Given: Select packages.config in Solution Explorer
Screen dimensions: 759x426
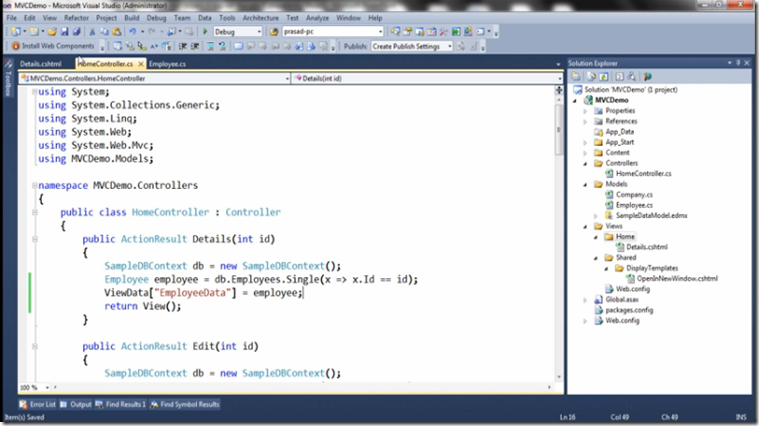Looking at the screenshot, I should click(x=629, y=310).
